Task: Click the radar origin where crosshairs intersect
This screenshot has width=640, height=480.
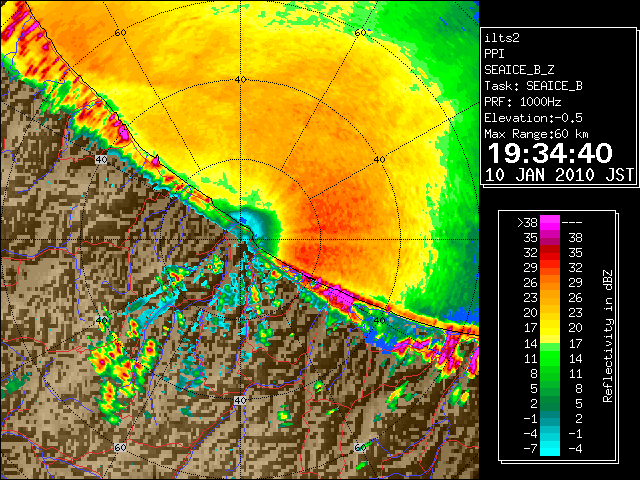Action: coord(240,240)
